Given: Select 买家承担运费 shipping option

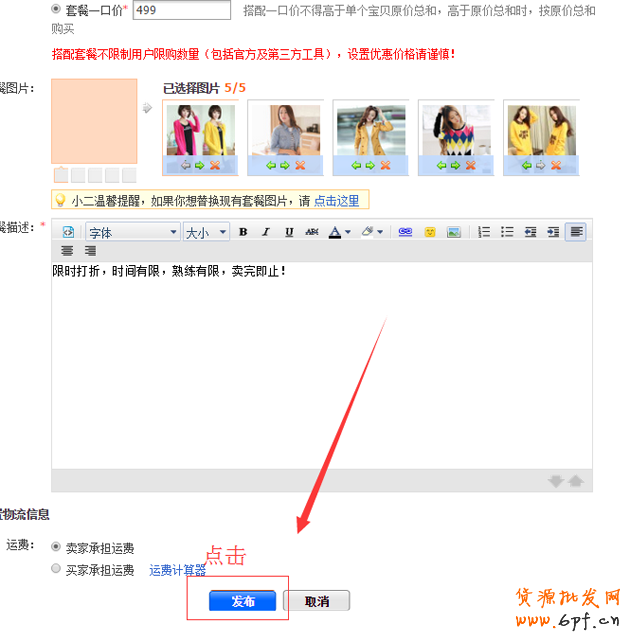Looking at the screenshot, I should point(56,569).
